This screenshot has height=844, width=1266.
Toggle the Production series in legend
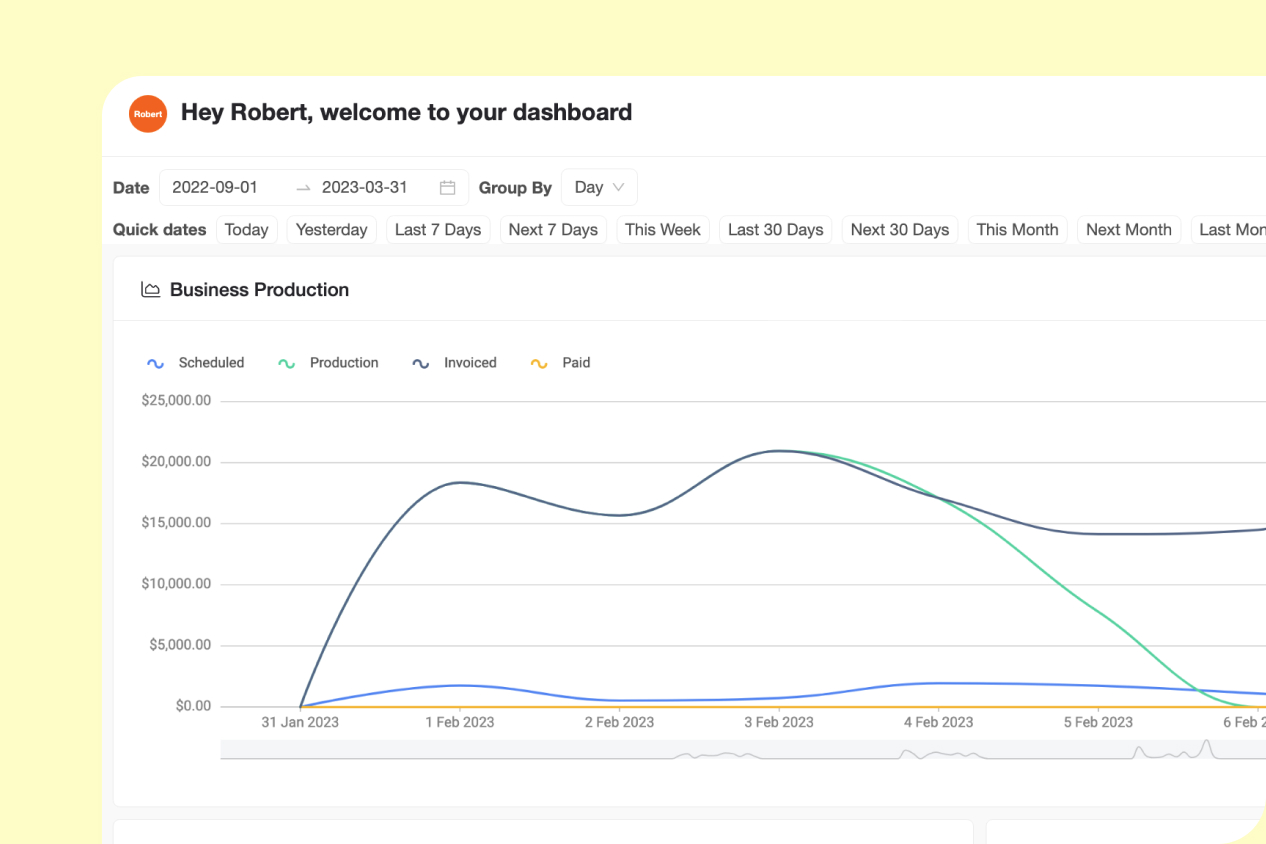[328, 363]
